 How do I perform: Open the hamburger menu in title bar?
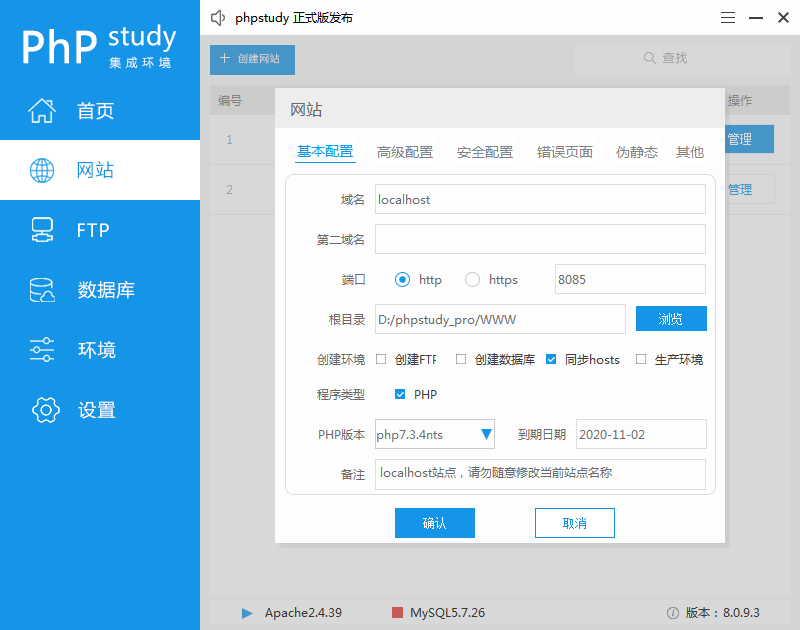click(728, 18)
